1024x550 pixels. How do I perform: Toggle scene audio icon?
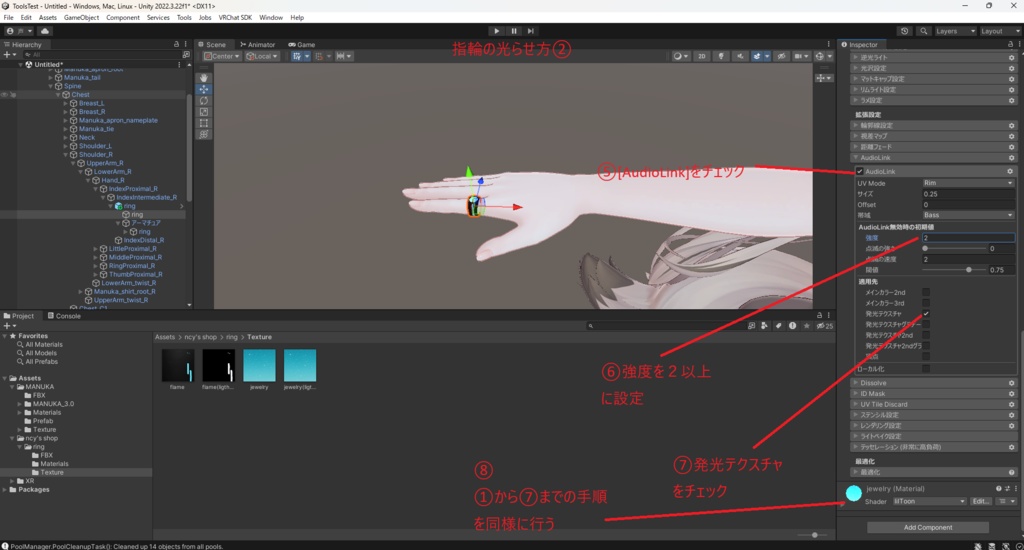[740, 56]
